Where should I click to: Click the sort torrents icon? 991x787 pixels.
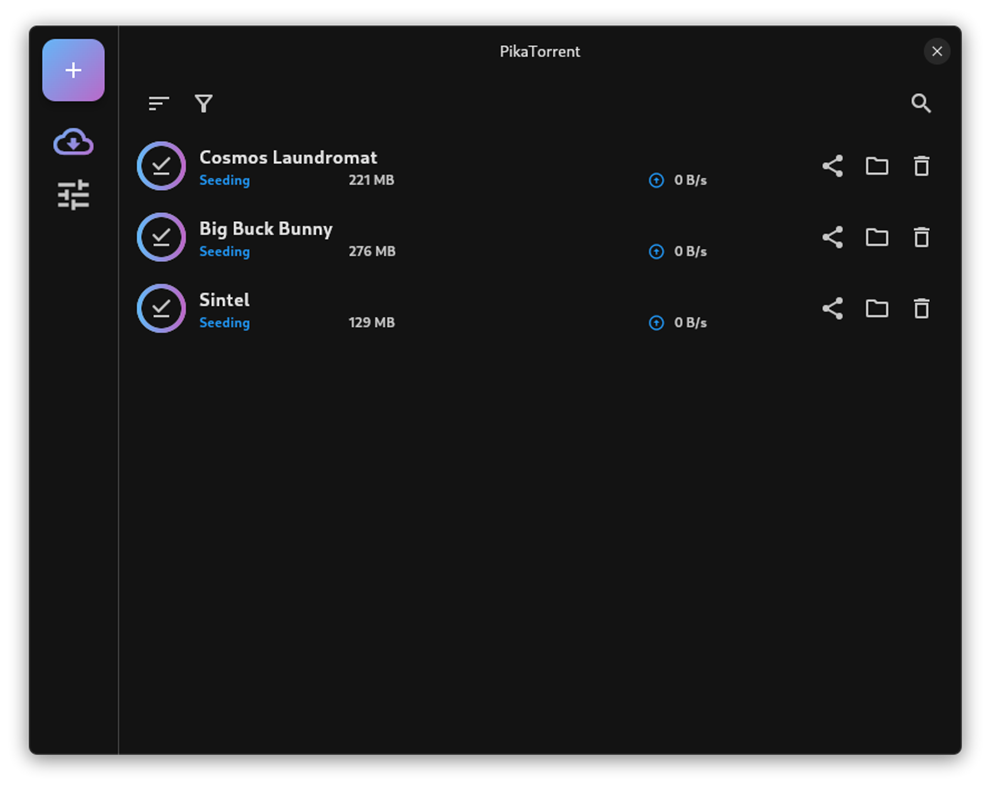point(158,103)
